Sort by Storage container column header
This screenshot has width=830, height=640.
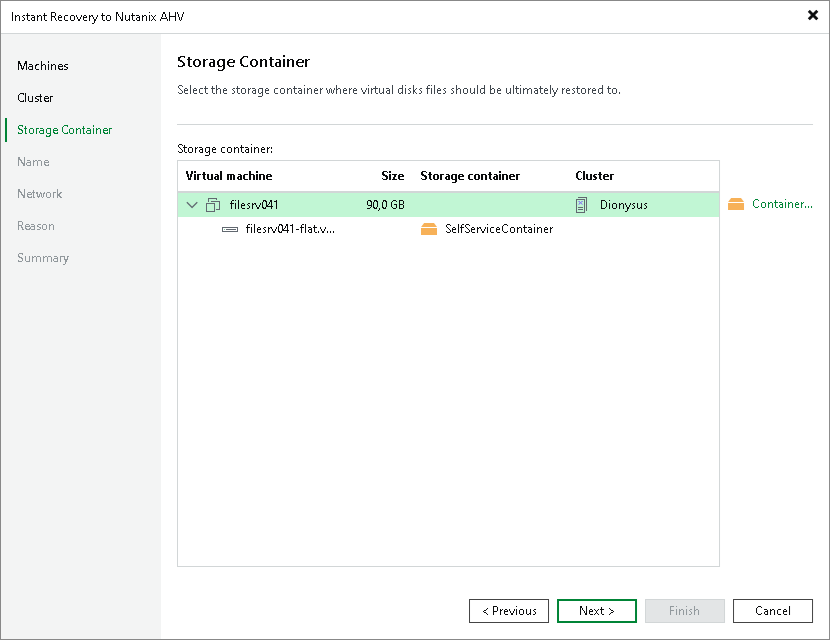pos(470,176)
